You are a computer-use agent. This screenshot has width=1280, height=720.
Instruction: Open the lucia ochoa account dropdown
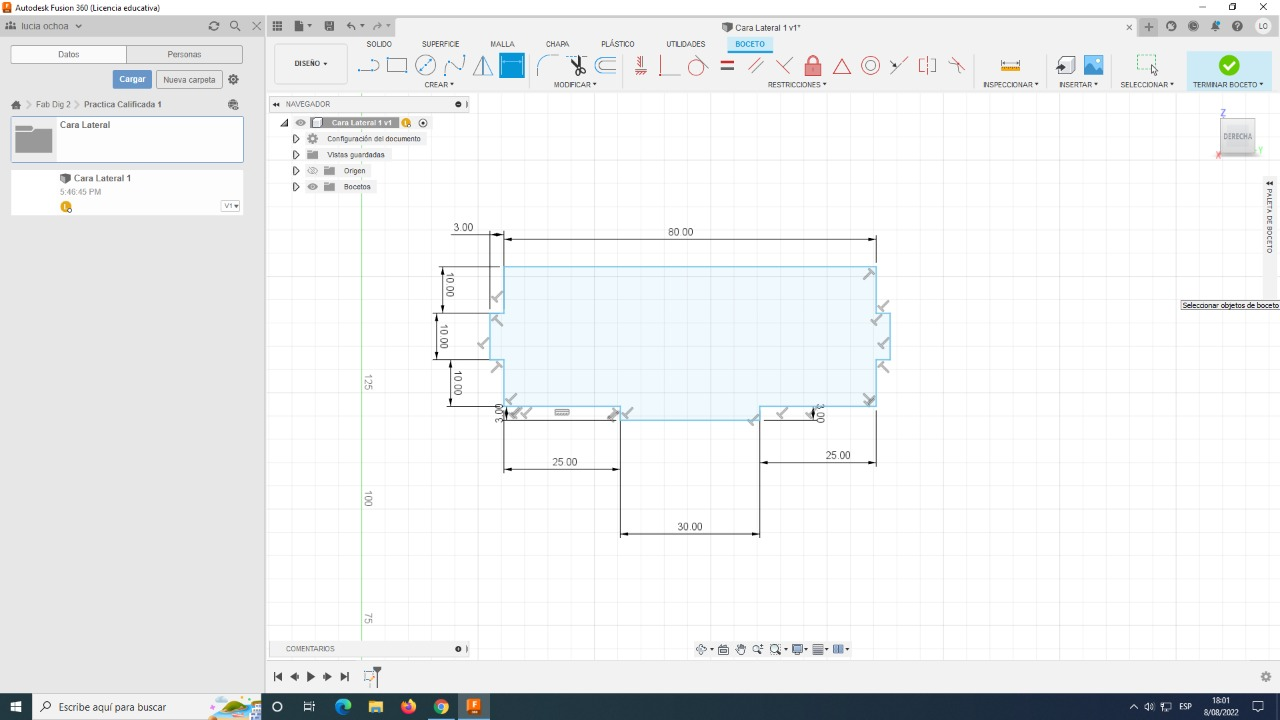coord(51,26)
